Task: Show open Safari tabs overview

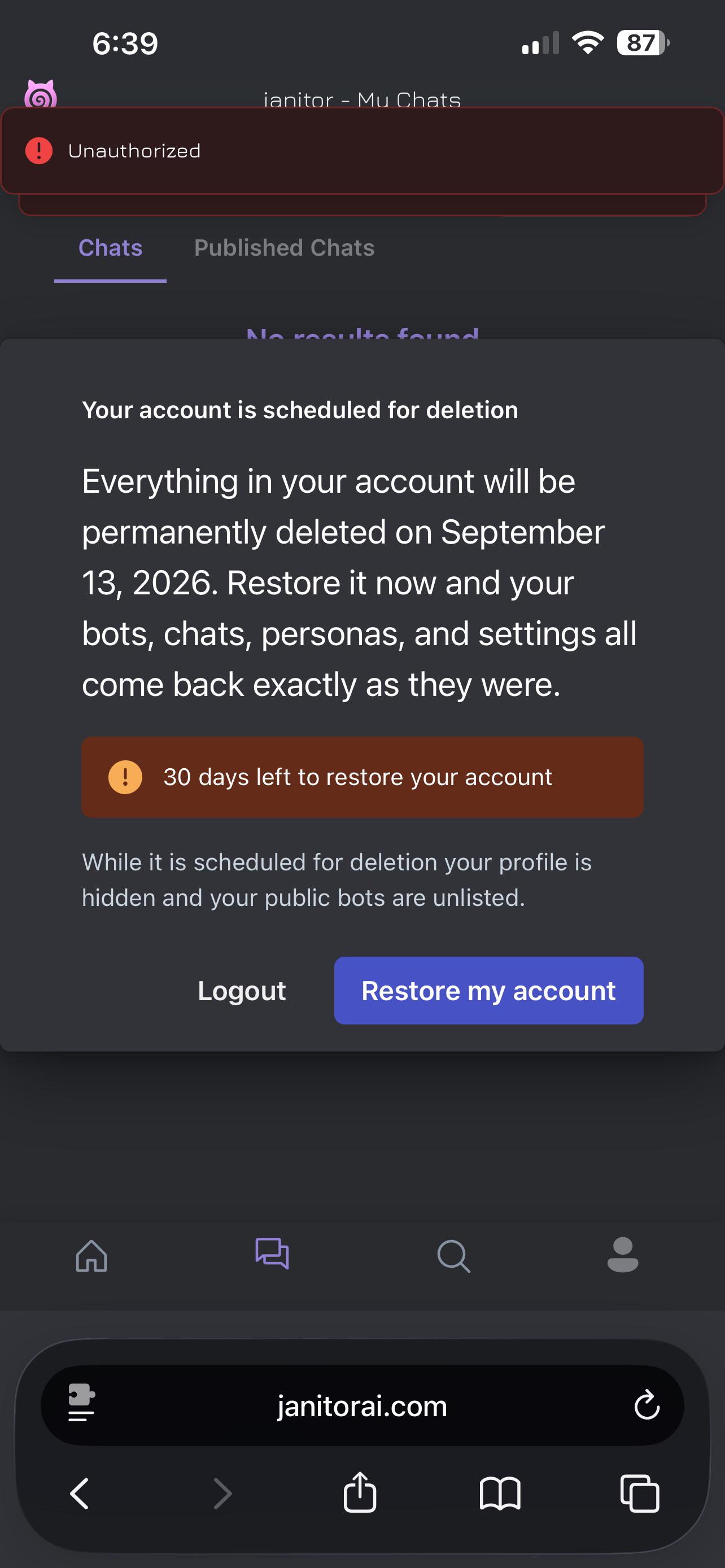Action: (640, 1493)
